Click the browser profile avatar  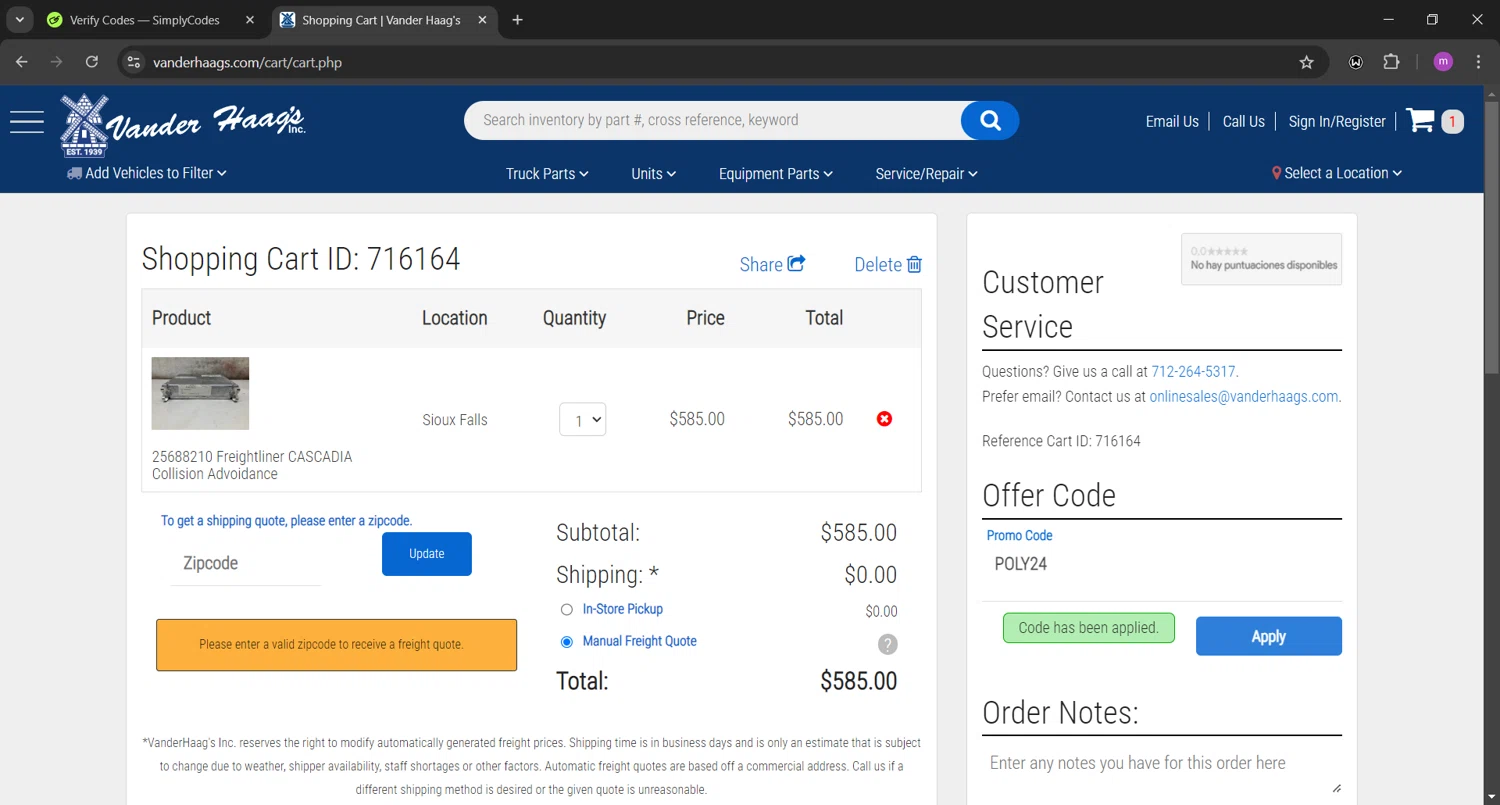pyautogui.click(x=1443, y=62)
